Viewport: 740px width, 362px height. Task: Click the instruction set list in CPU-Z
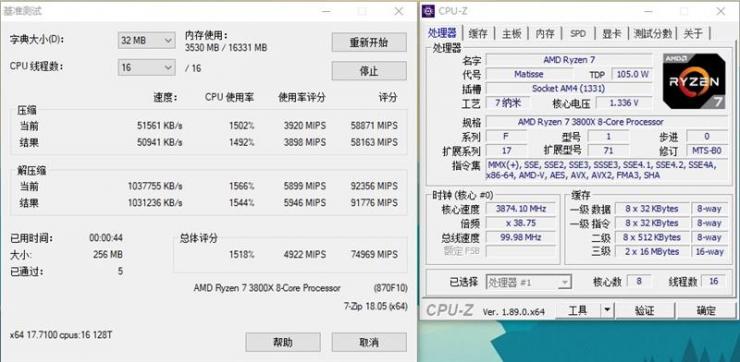click(x=607, y=170)
